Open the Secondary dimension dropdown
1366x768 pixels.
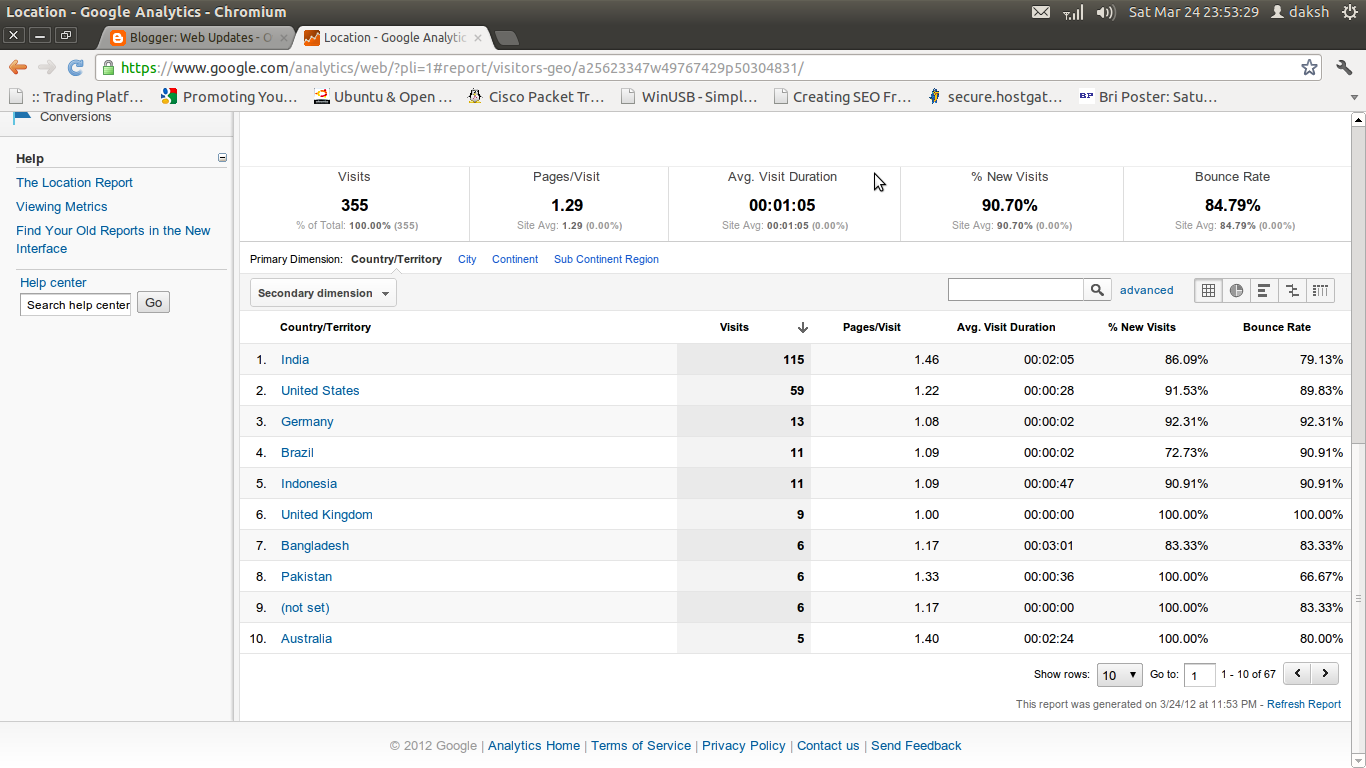point(322,293)
